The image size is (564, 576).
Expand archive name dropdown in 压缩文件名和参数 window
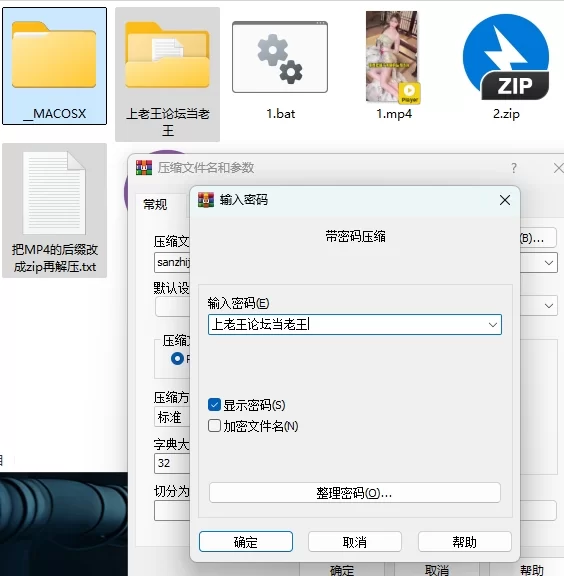coord(549,263)
